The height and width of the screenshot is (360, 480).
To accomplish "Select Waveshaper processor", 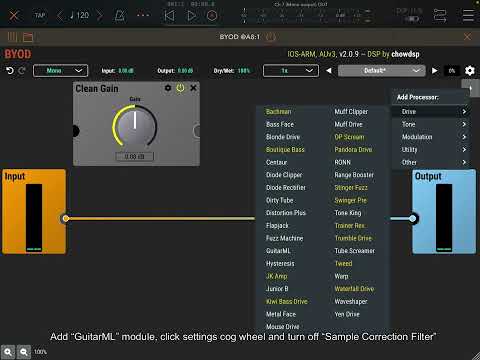I will point(351,301).
